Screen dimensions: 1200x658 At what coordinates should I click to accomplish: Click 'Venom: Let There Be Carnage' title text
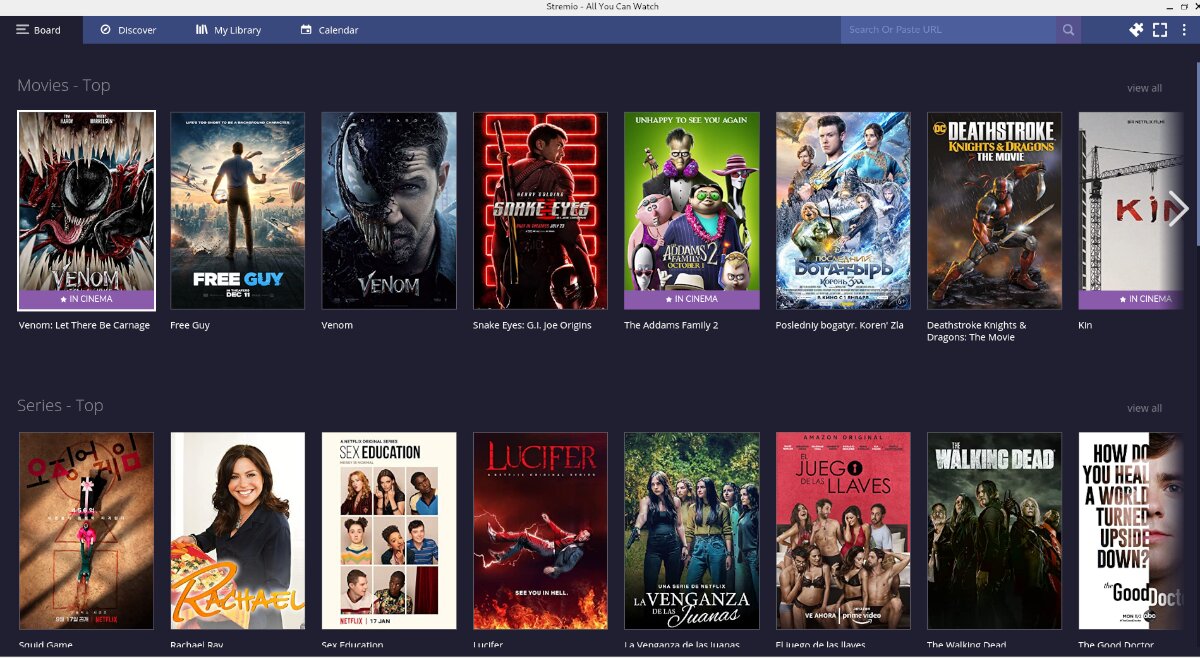click(84, 325)
